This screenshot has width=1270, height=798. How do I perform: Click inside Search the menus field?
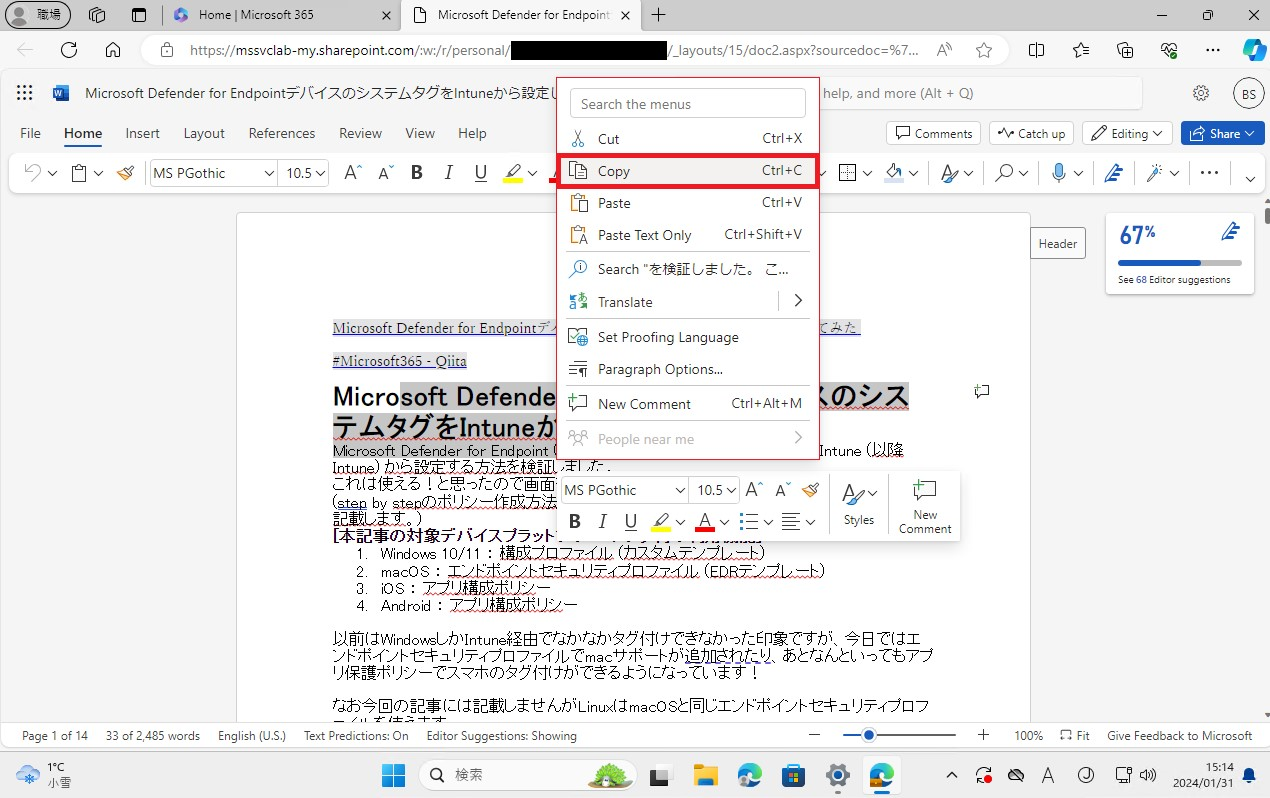688,104
